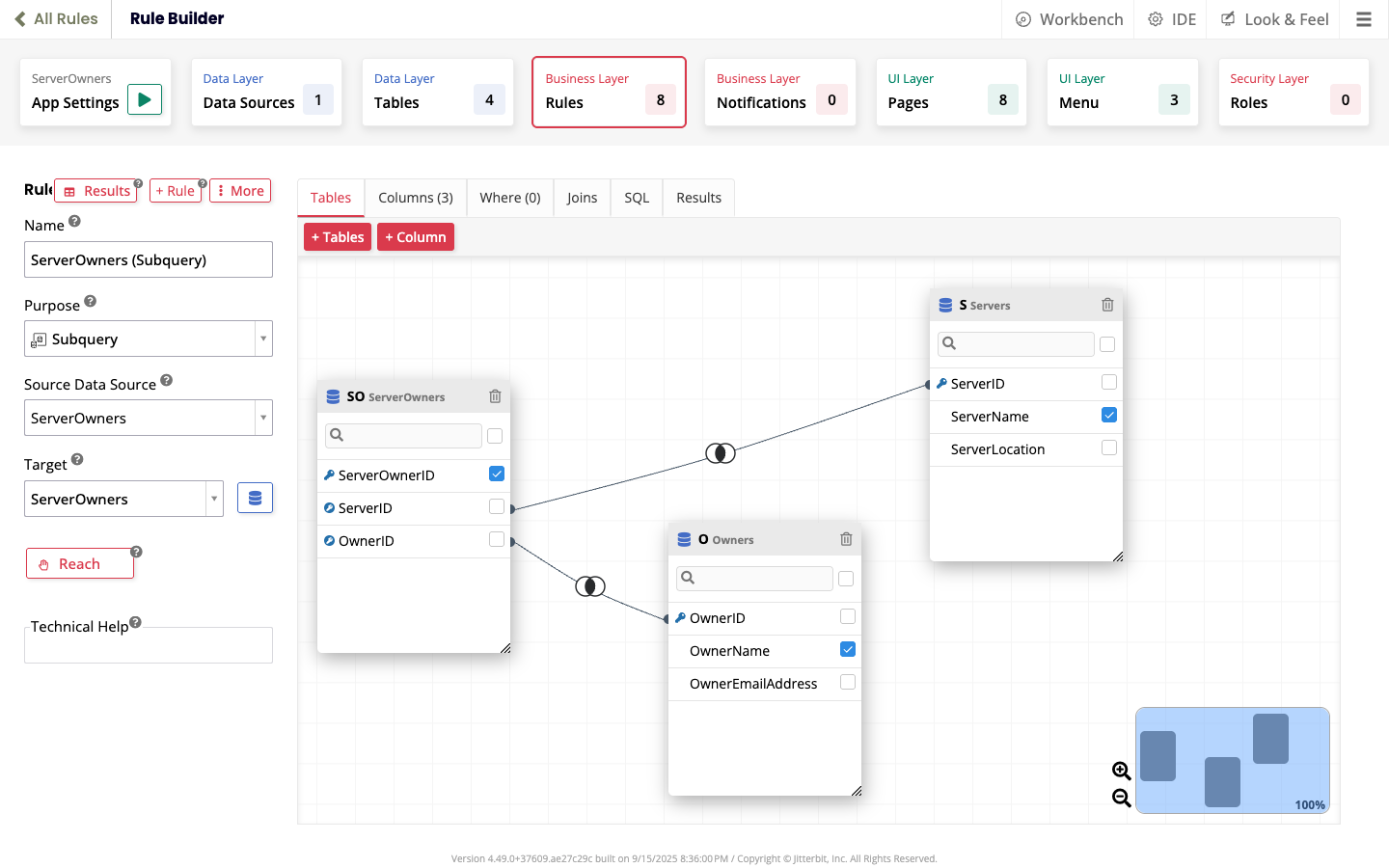This screenshot has height=868, width=1389.
Task: Zoom in on the diagram canvas
Action: point(1121,771)
